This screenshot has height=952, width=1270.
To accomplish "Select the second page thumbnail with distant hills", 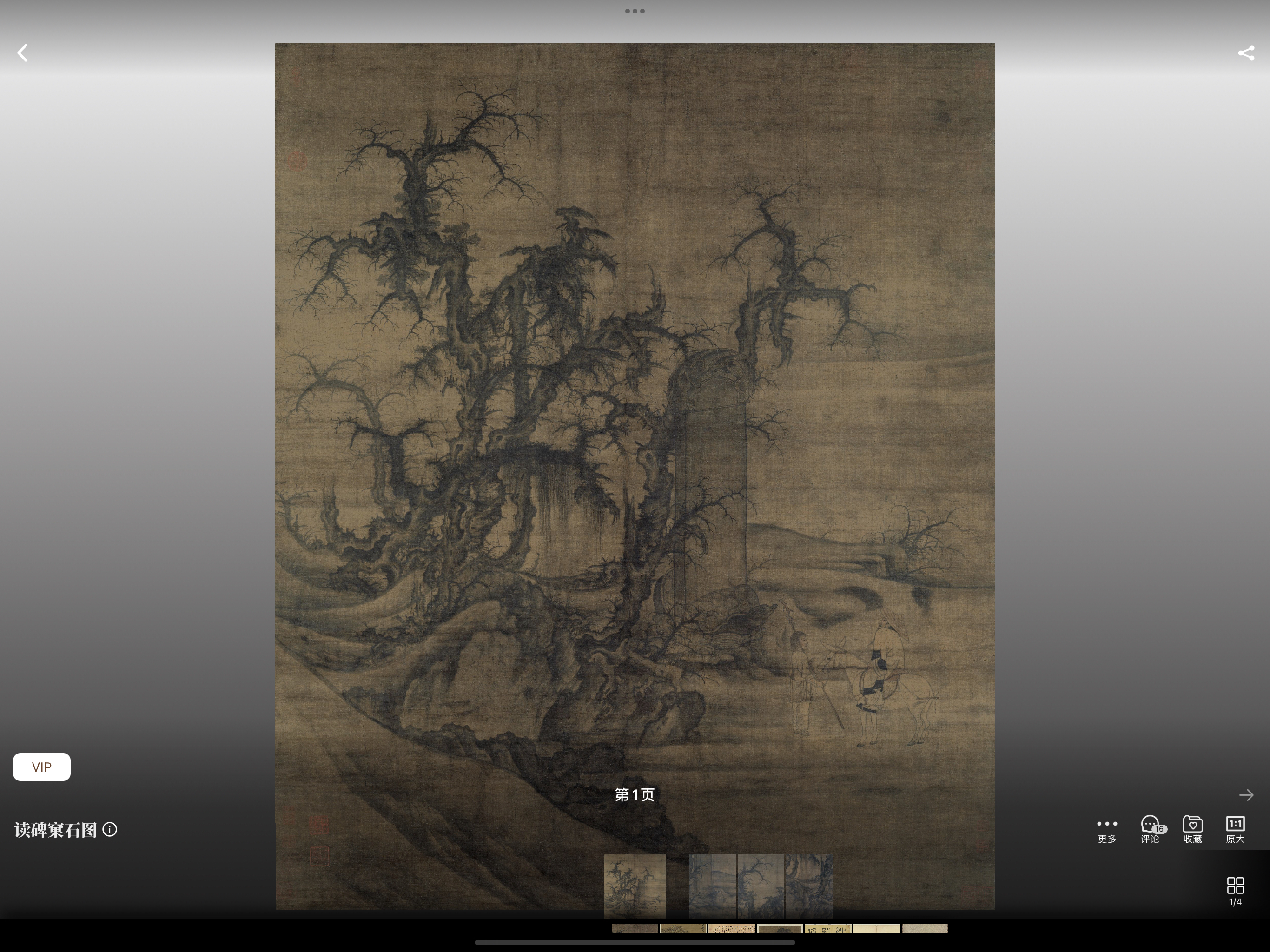I will 713,886.
